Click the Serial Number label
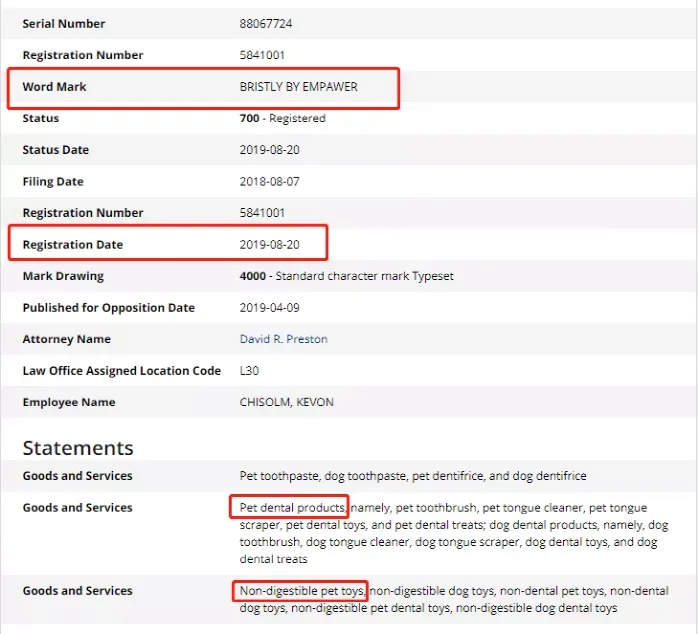Screen dimensions: 698x634 (x=64, y=24)
